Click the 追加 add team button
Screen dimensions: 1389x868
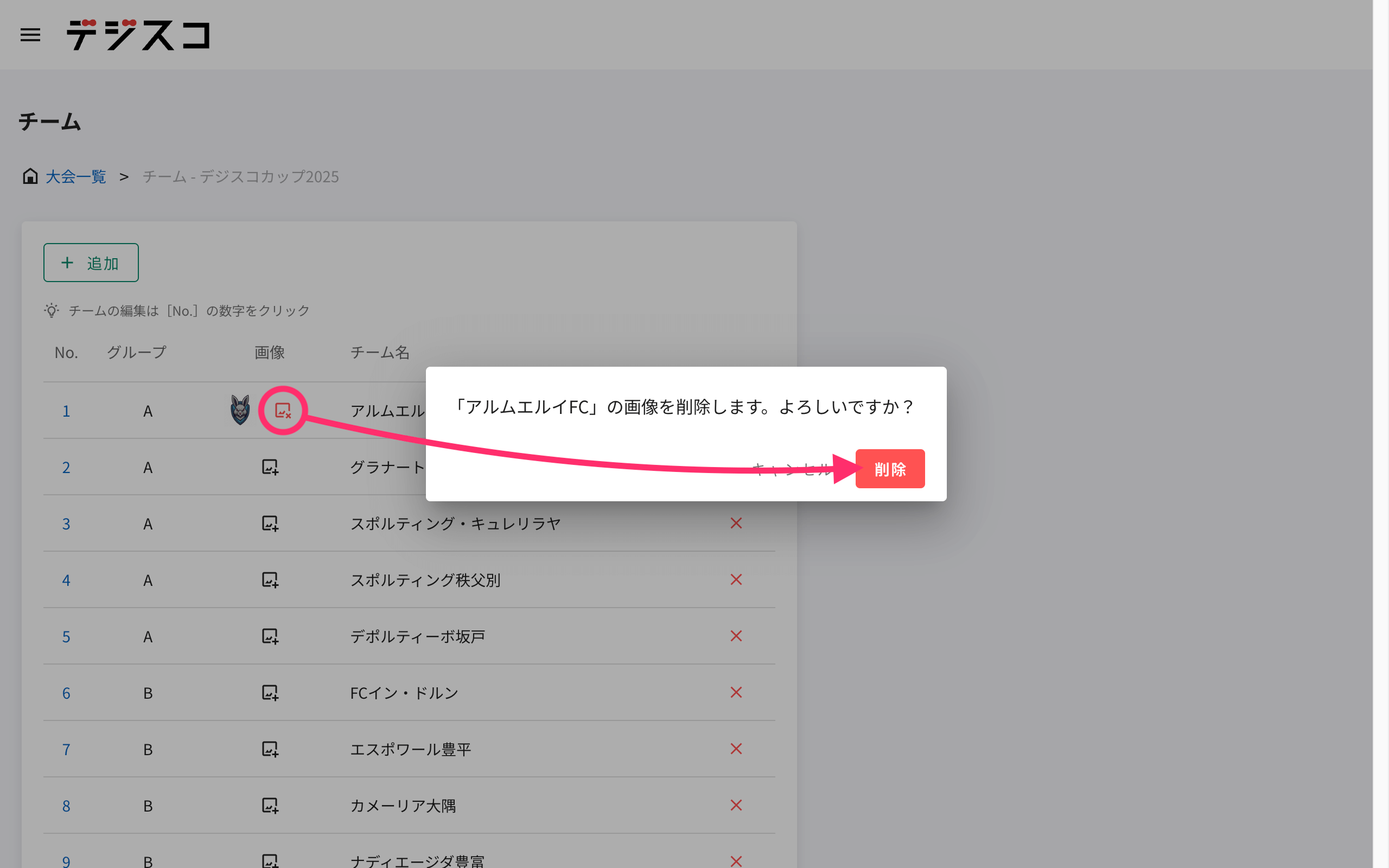point(91,263)
